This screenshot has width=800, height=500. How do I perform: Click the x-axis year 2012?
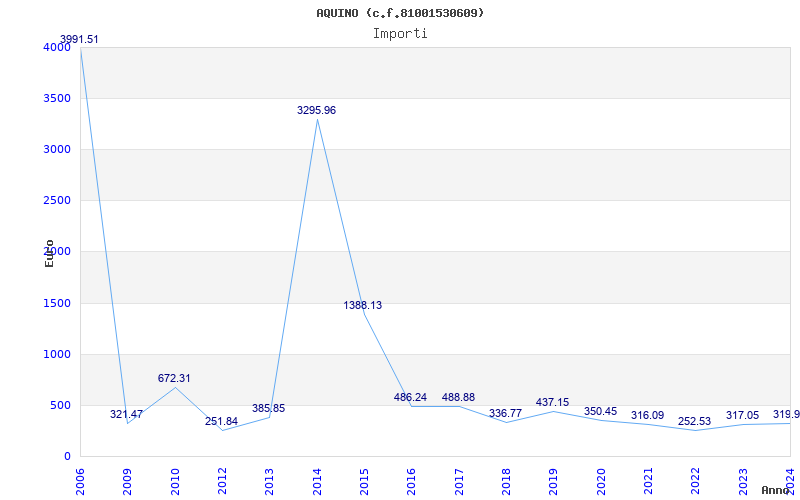point(222,482)
